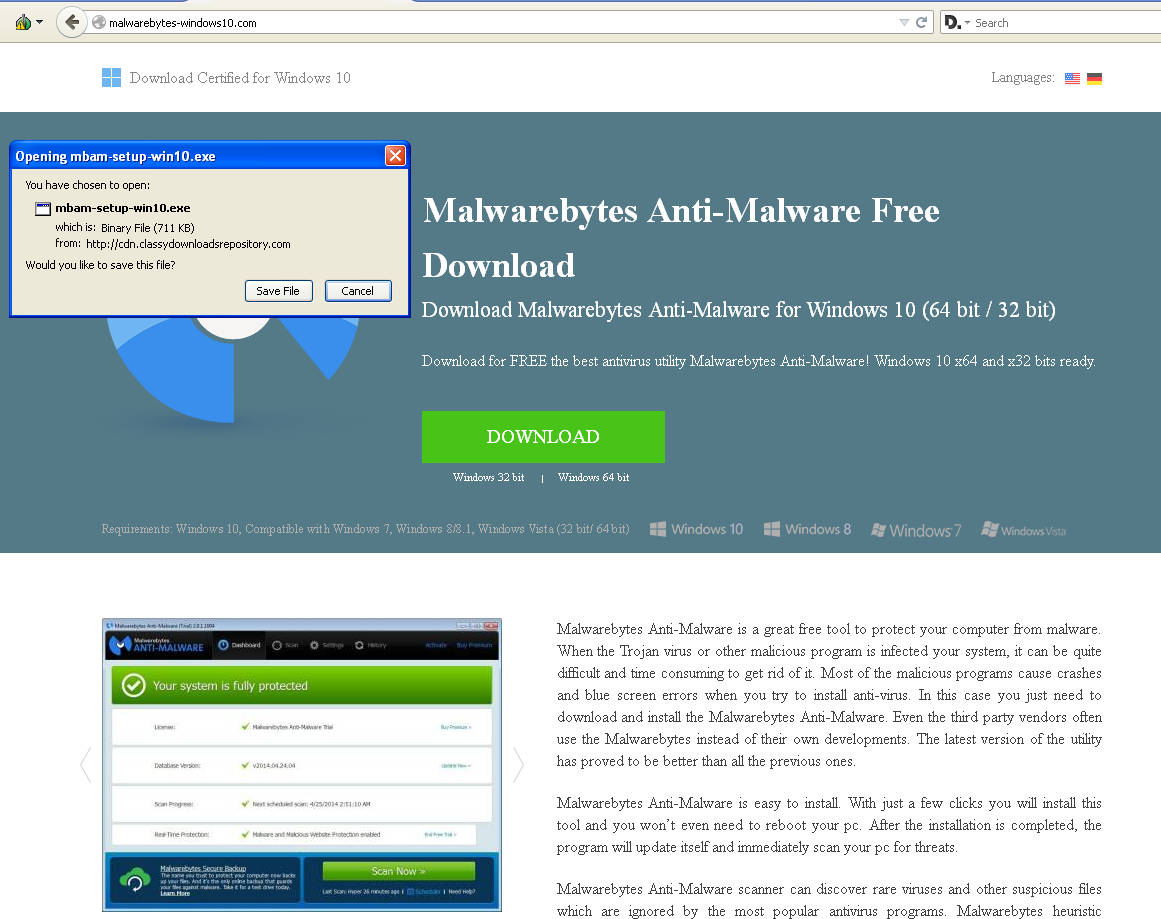Show previous screenshot with left carousel arrow
This screenshot has width=1161, height=919.
tap(86, 764)
